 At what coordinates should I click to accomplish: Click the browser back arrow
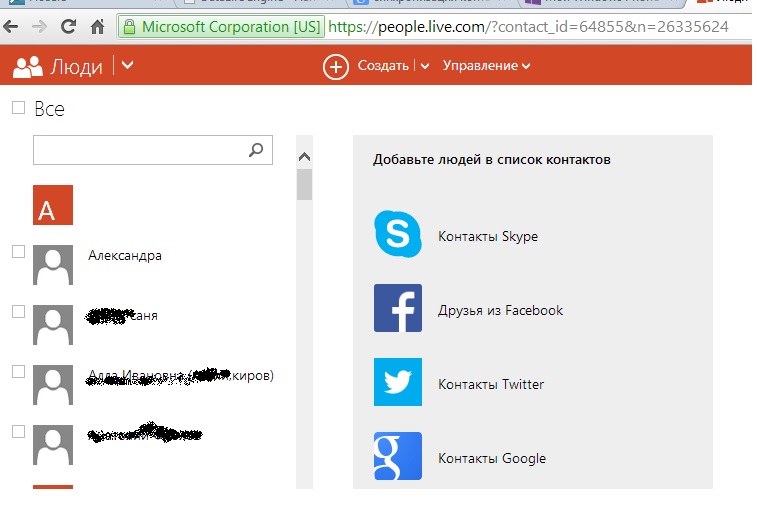pyautogui.click(x=11, y=27)
